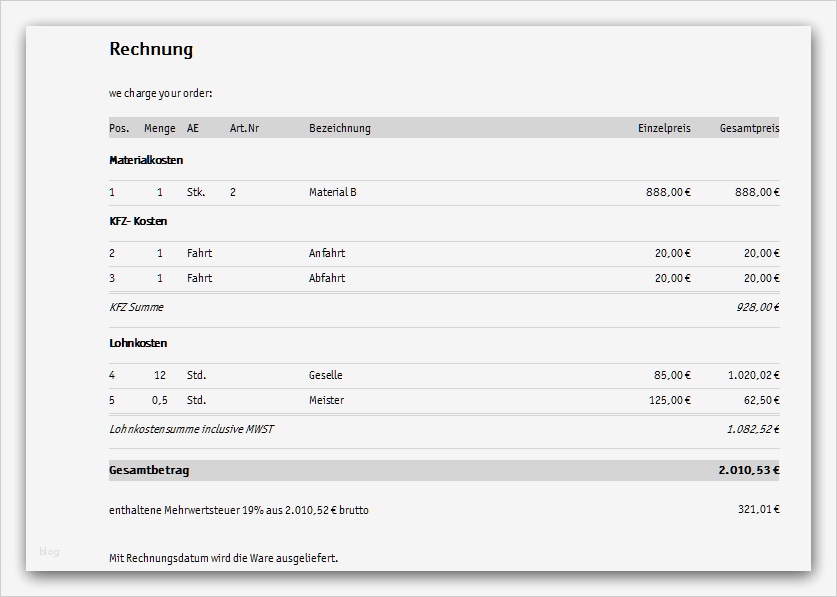
Task: Select the KFZ- Kosten section title
Action: pyautogui.click(x=138, y=221)
